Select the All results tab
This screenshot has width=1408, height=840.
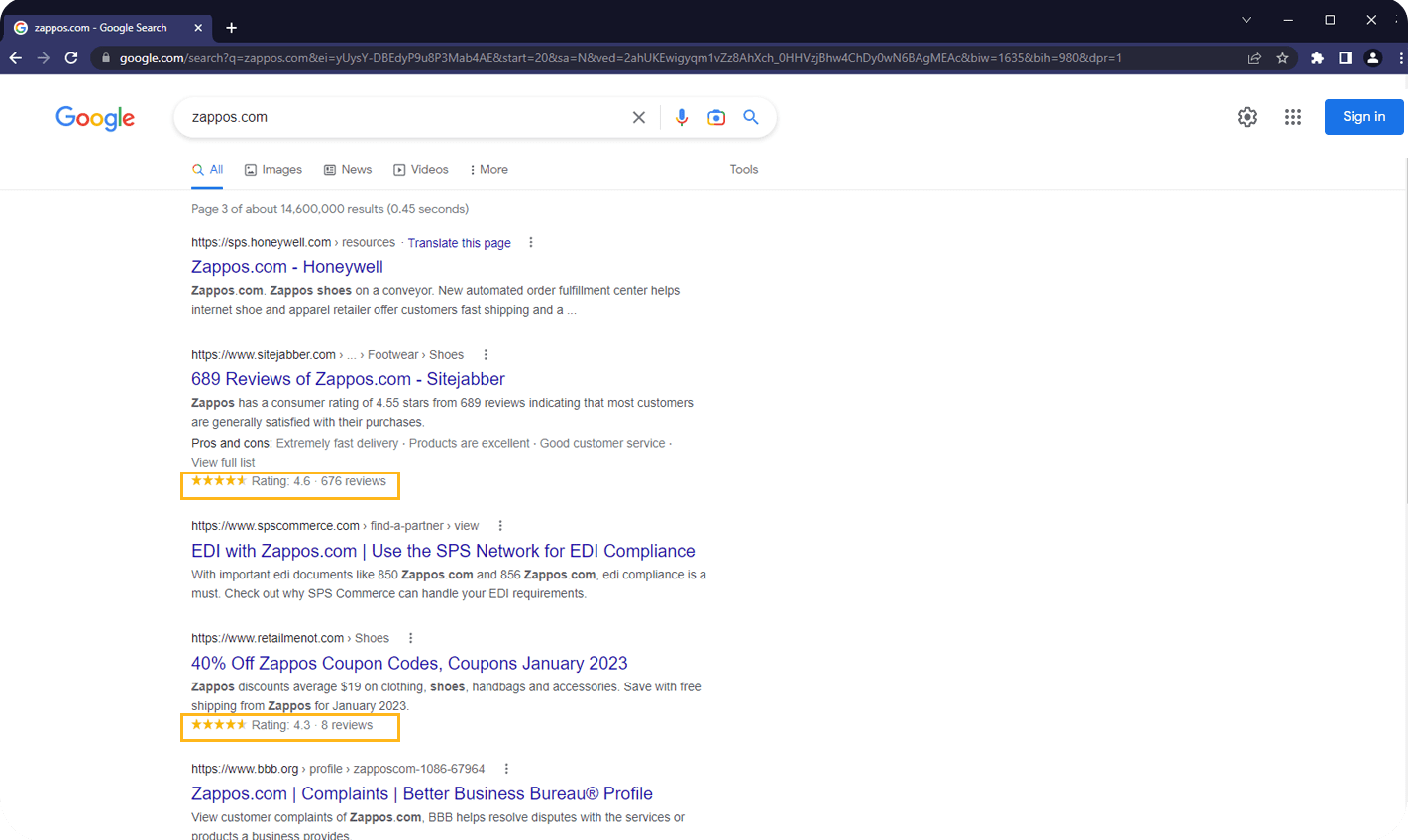click(x=207, y=170)
